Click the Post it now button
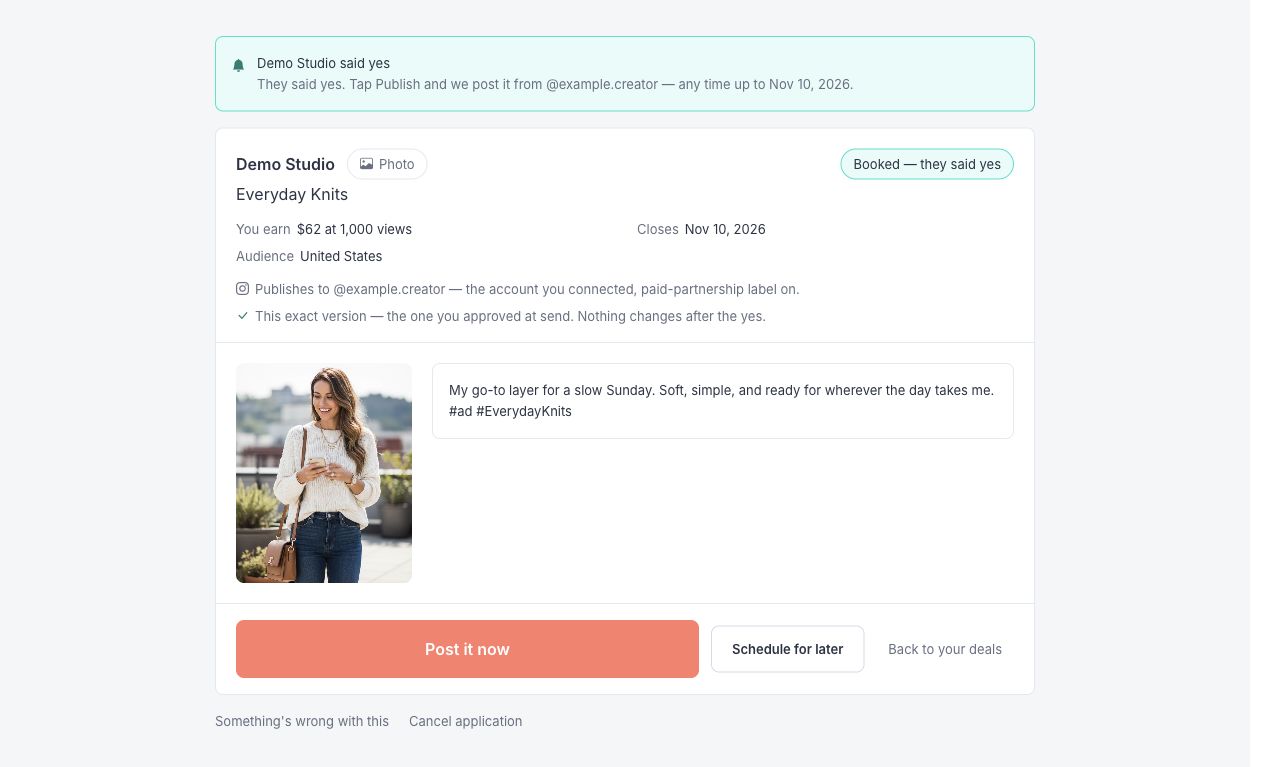 (467, 649)
